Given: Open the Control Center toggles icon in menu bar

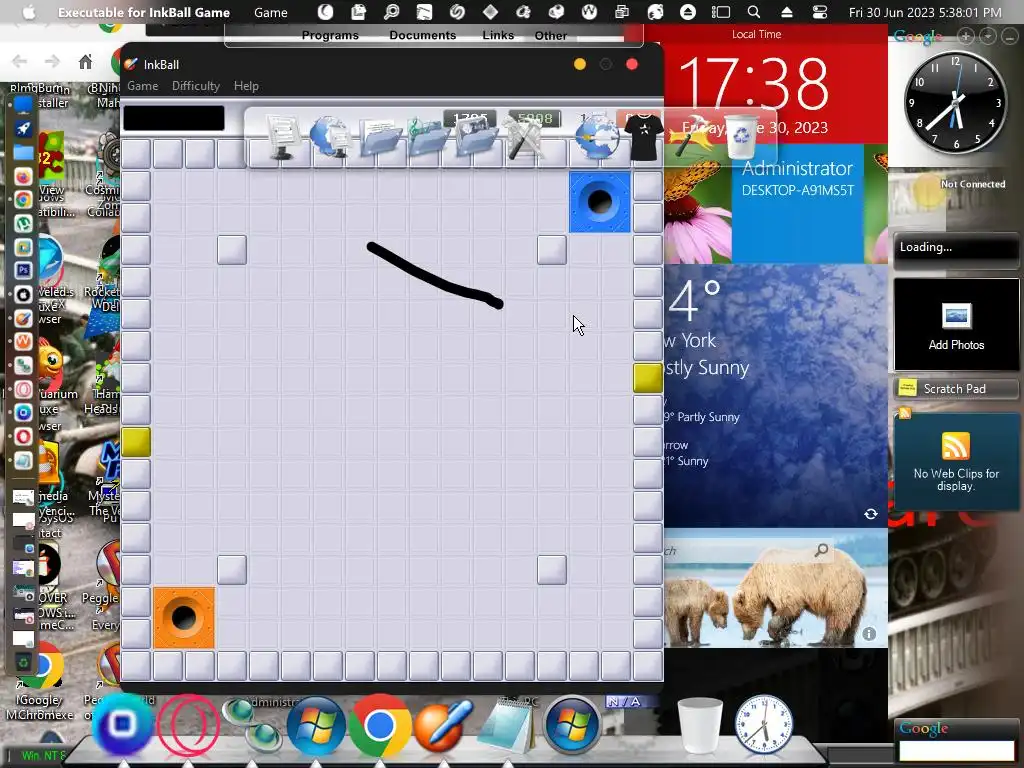Looking at the screenshot, I should click(x=820, y=12).
